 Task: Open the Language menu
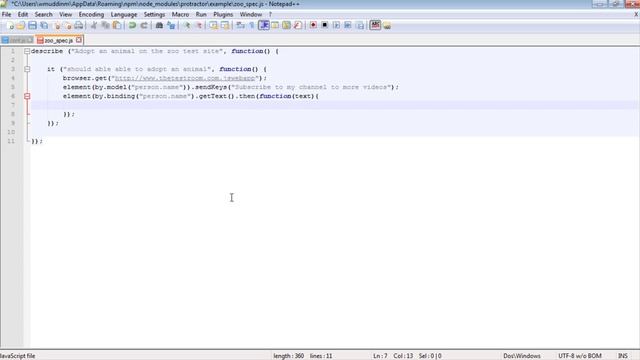pyautogui.click(x=124, y=14)
